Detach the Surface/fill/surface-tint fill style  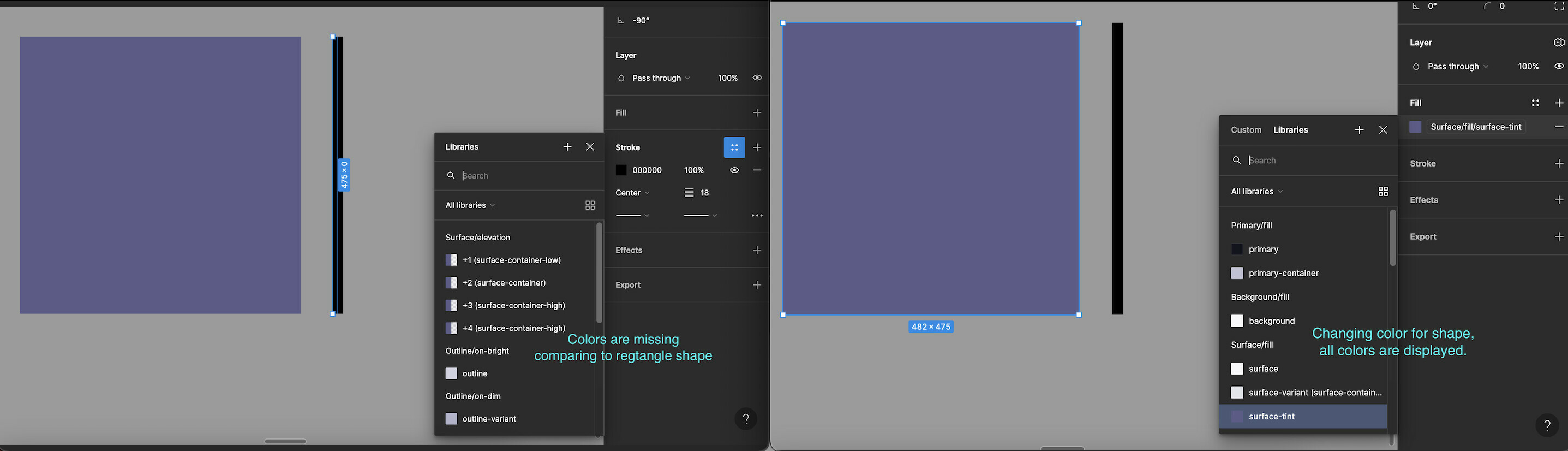(1558, 127)
